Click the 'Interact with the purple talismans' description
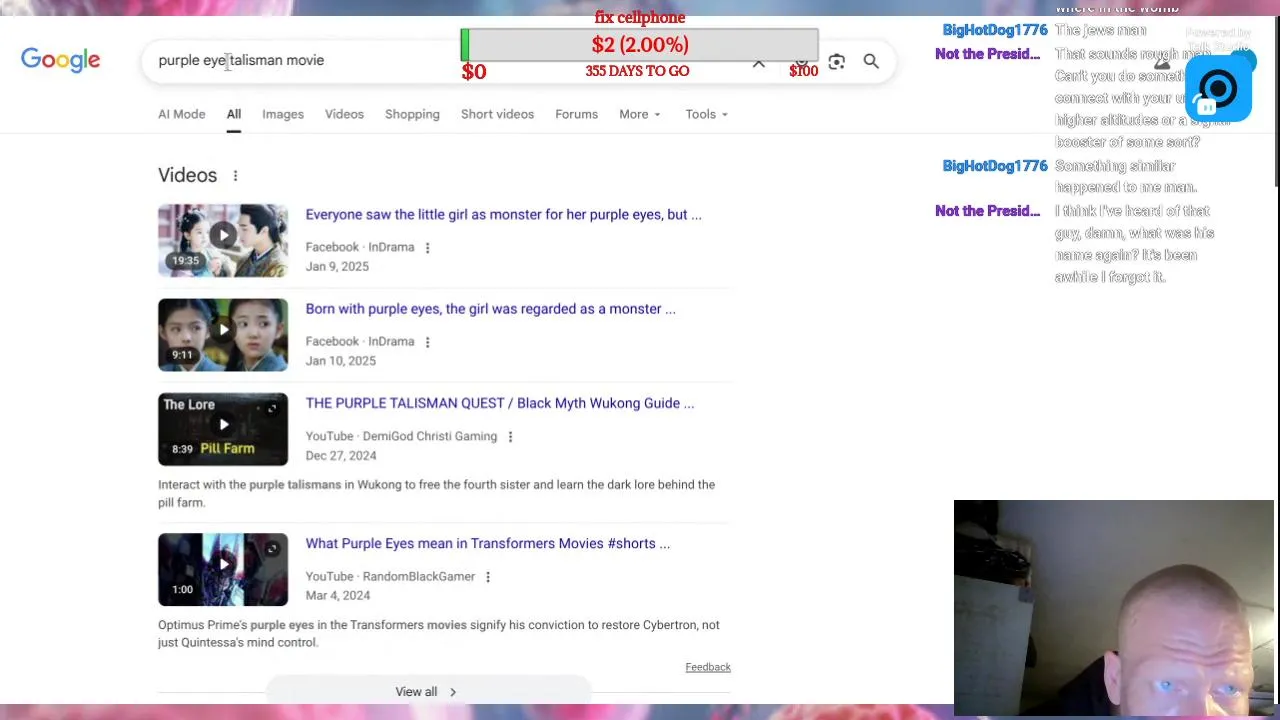The width and height of the screenshot is (1280, 720). (x=436, y=494)
